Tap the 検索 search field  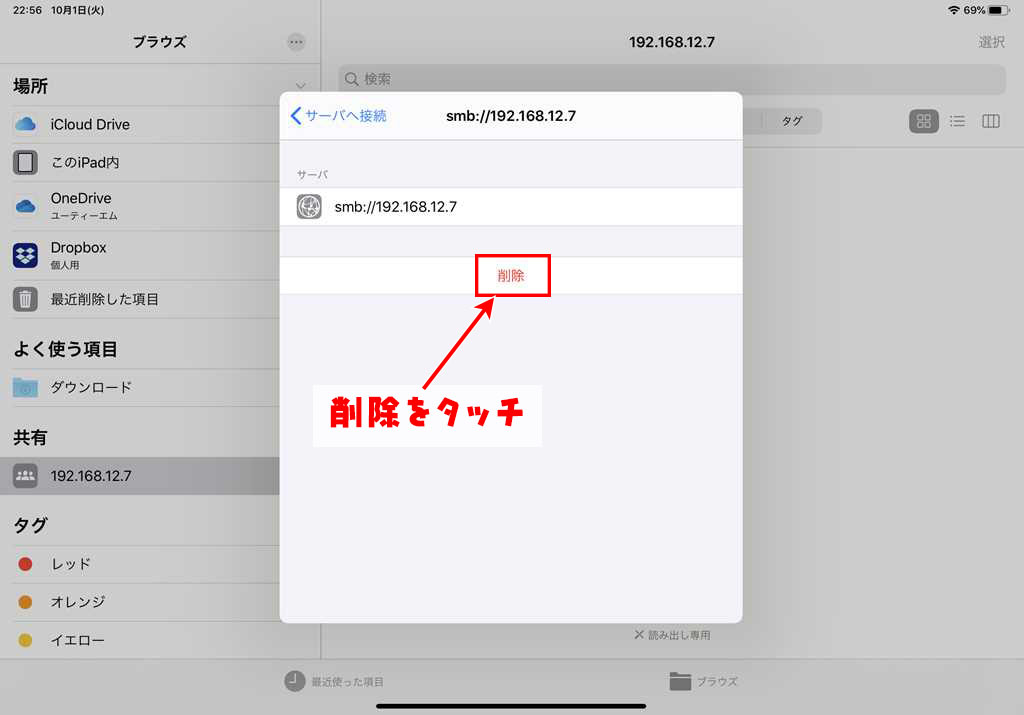(671, 79)
